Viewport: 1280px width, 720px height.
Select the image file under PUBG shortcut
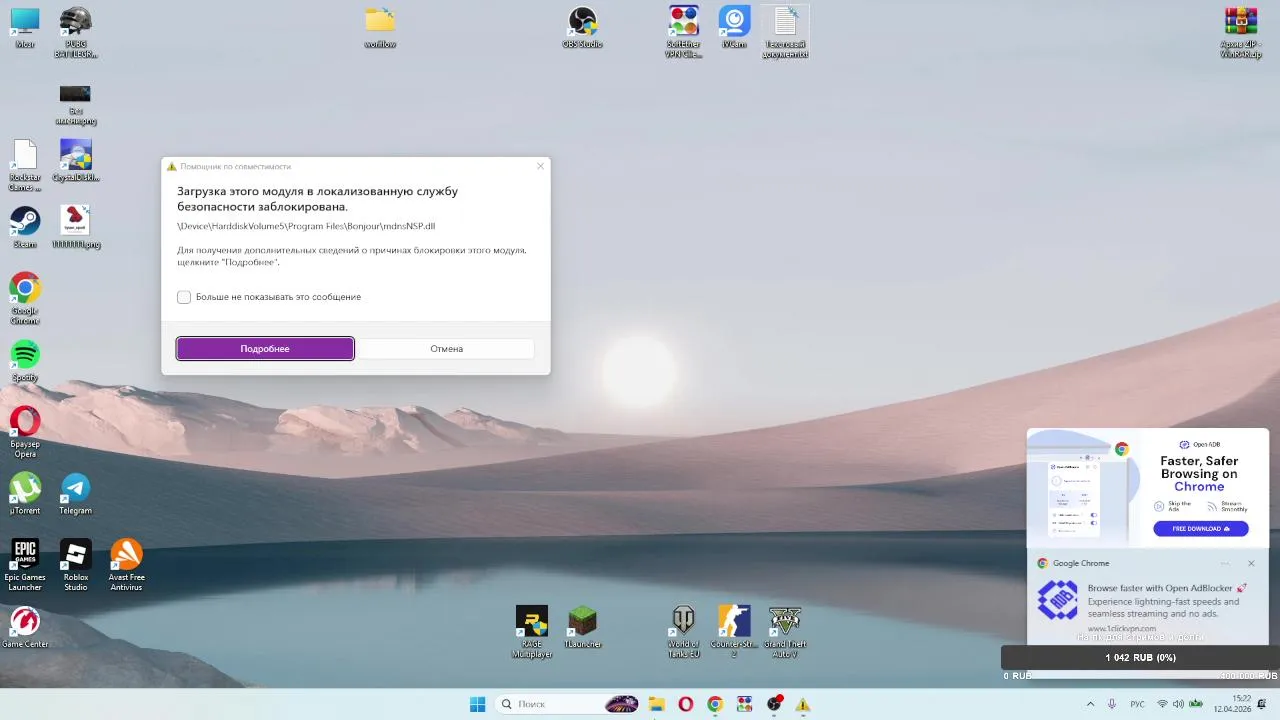click(76, 104)
